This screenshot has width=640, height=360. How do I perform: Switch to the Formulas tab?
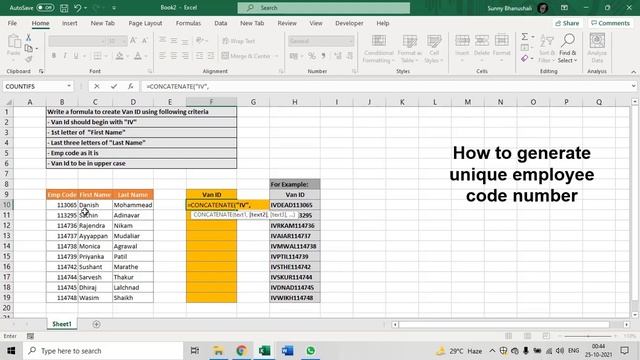(188, 23)
